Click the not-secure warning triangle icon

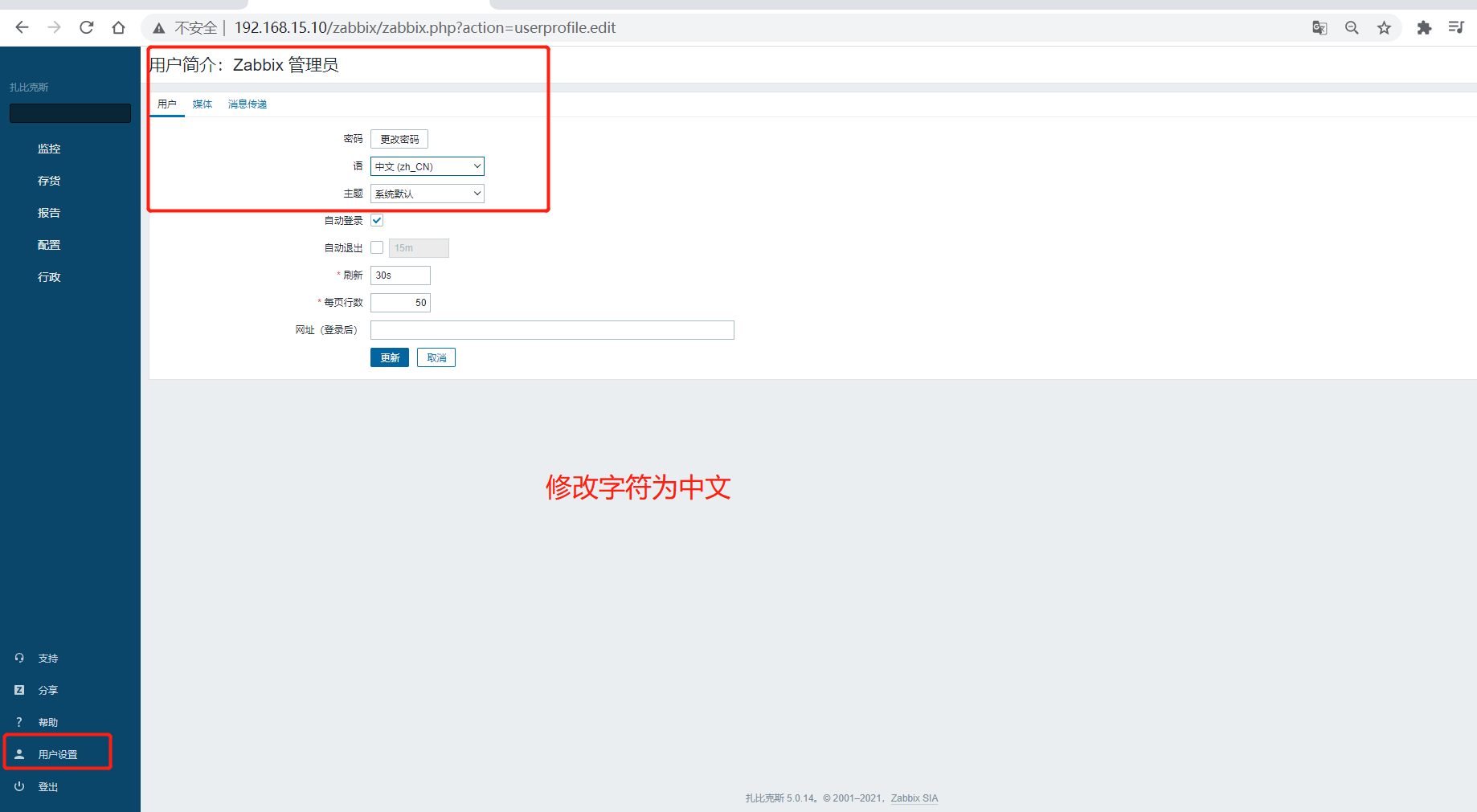[x=159, y=28]
